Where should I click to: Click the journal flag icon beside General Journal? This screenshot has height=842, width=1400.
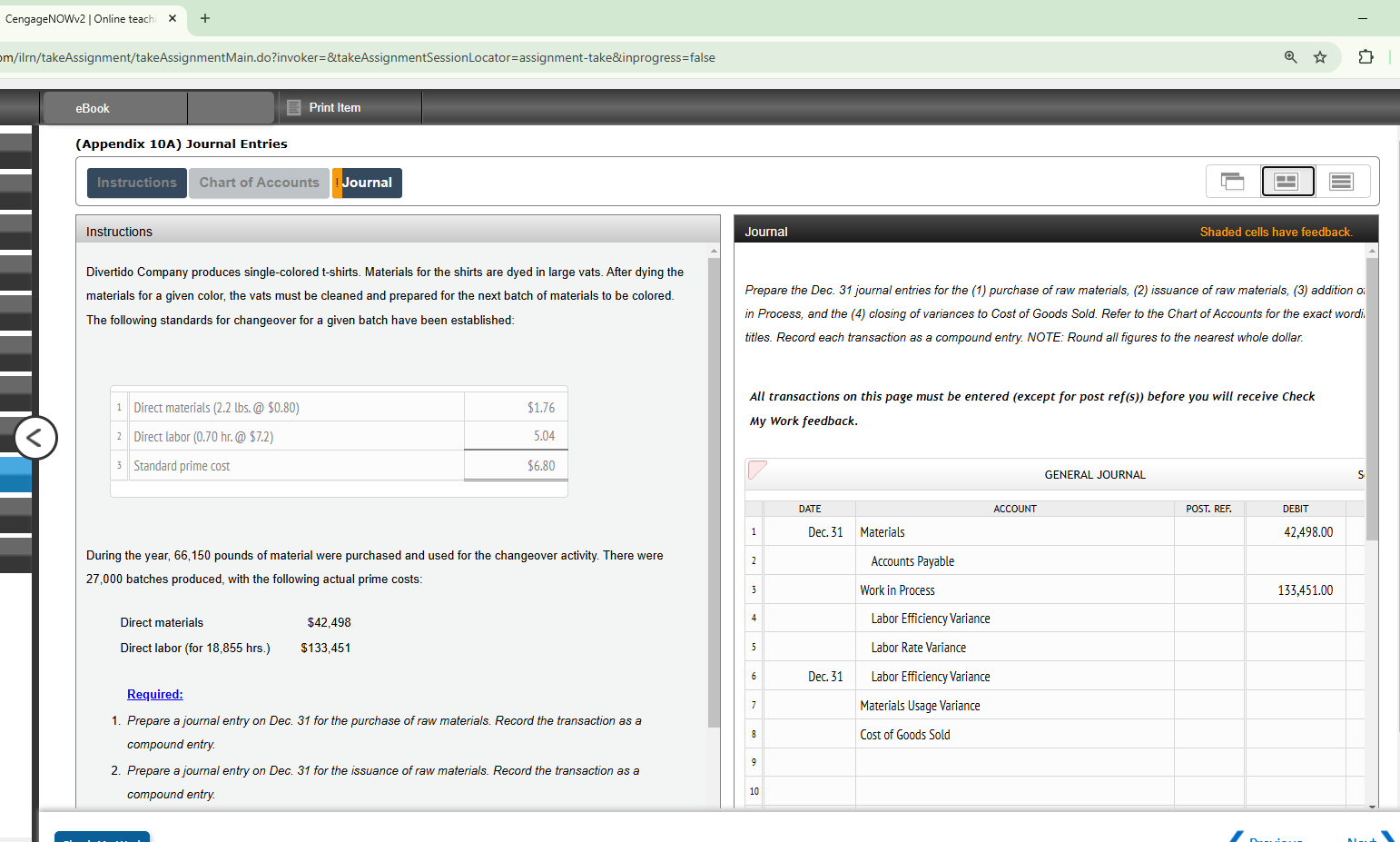757,470
